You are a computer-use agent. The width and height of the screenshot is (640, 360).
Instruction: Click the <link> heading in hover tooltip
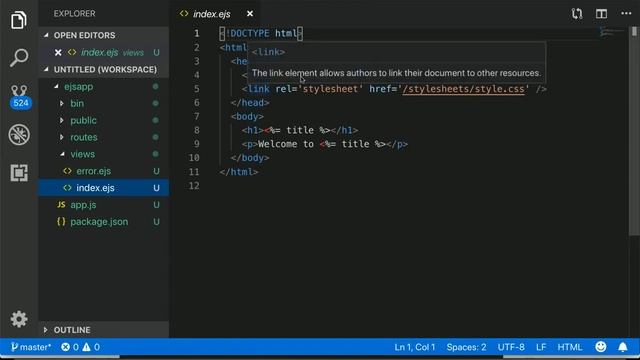pos(268,52)
